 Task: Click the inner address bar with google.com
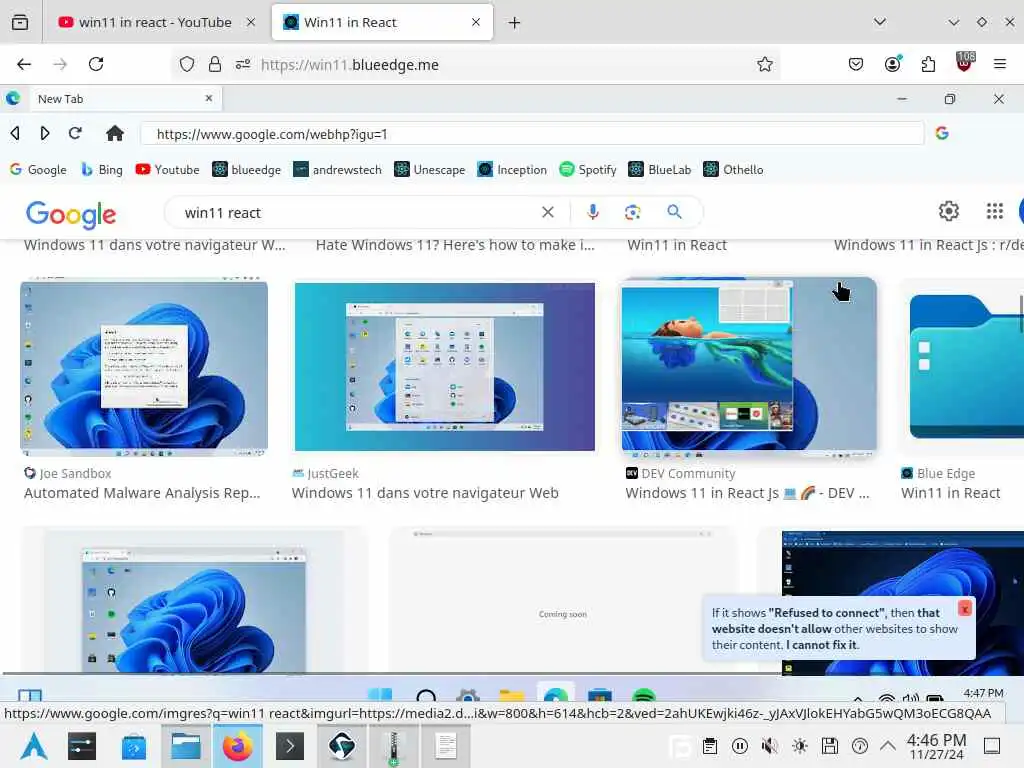[532, 134]
